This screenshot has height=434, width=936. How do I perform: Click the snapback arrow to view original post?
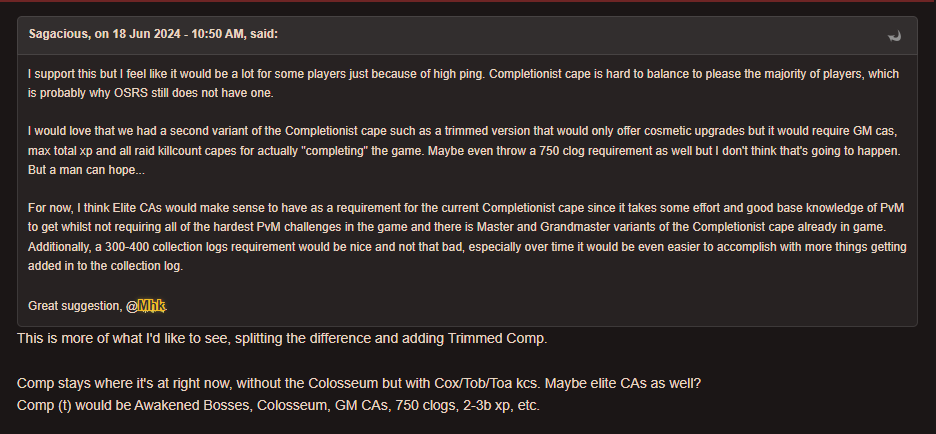pos(894,36)
